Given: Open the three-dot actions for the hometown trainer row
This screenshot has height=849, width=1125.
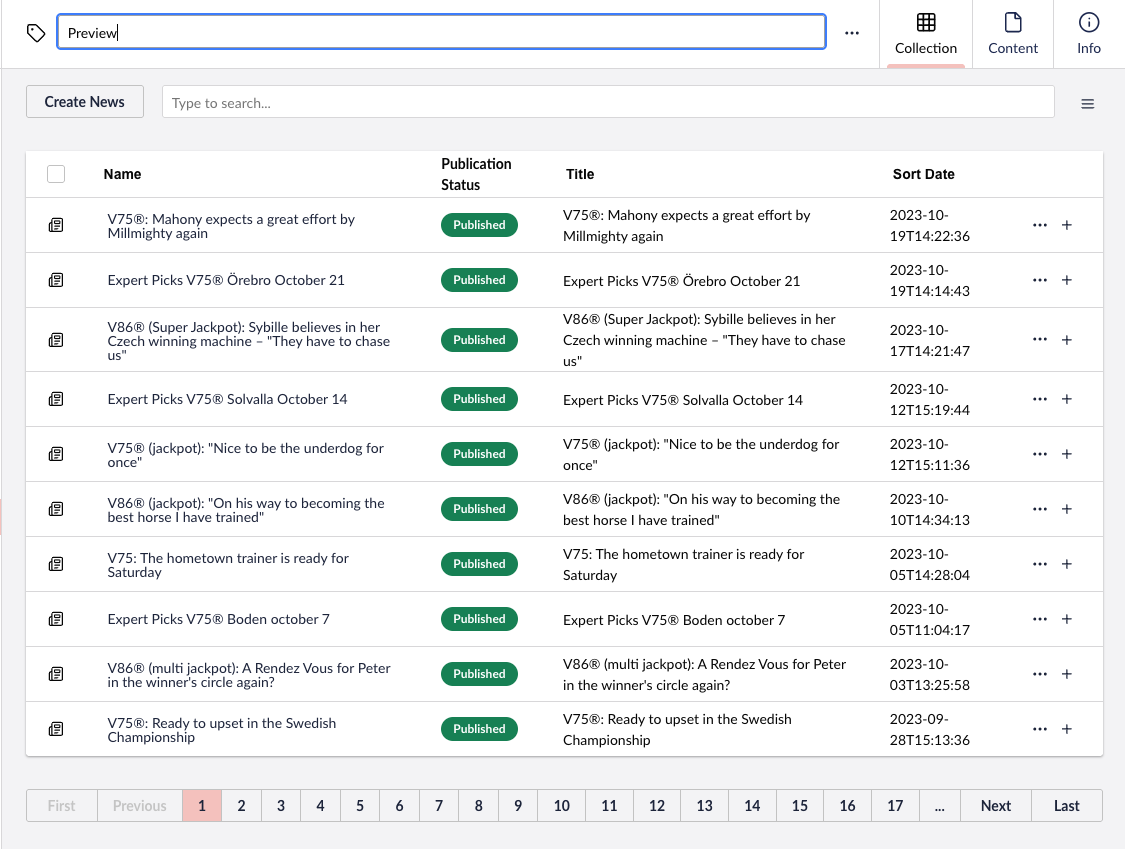Looking at the screenshot, I should [x=1040, y=564].
